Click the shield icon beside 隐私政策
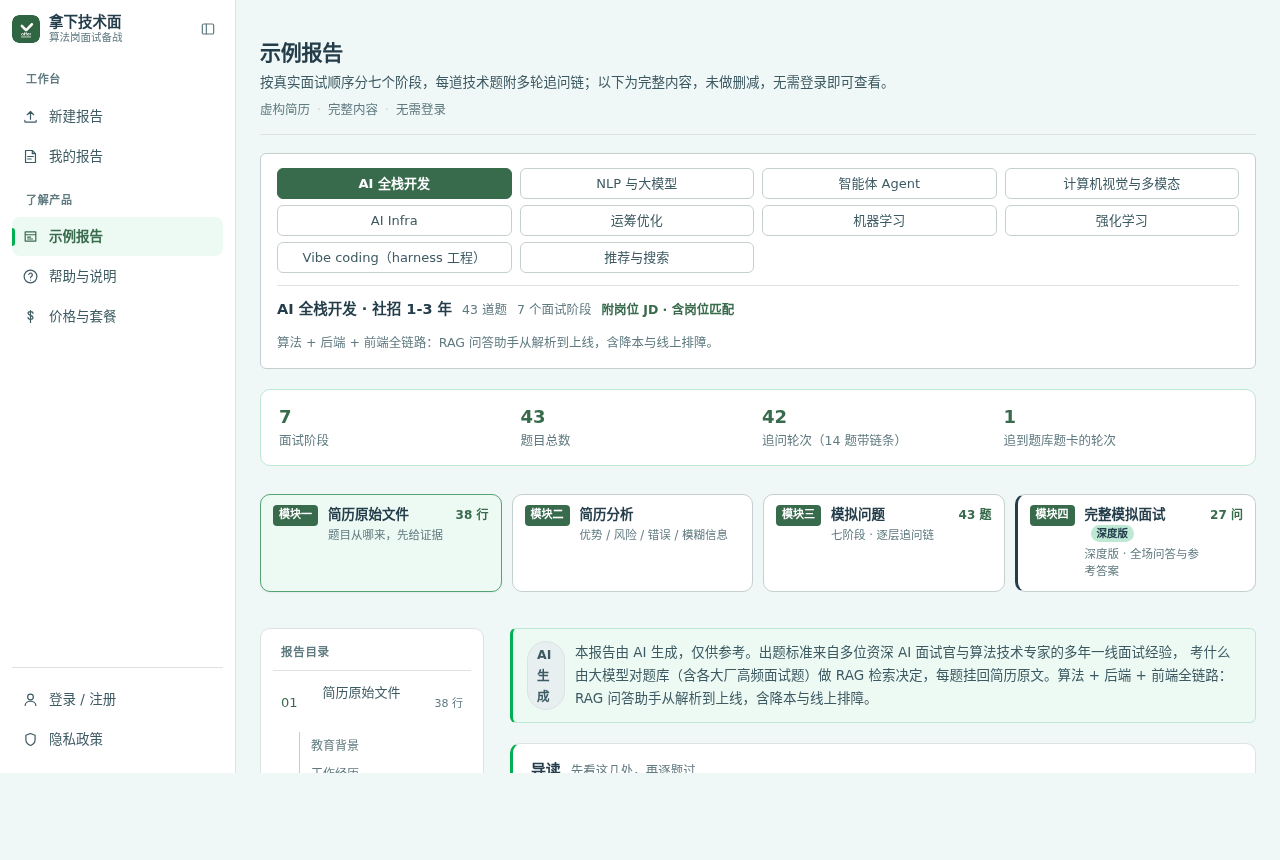The image size is (1280, 860). tap(30, 740)
